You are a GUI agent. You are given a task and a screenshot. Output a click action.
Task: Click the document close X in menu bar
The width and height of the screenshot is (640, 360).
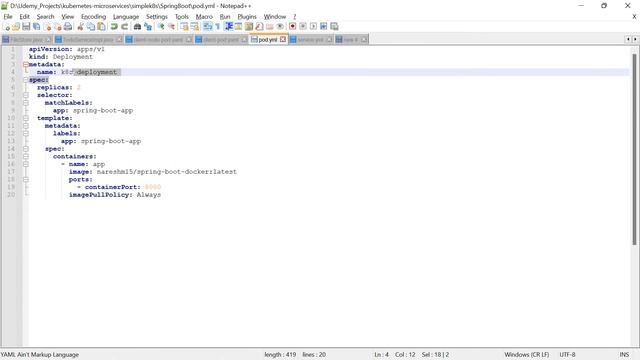(x=634, y=17)
